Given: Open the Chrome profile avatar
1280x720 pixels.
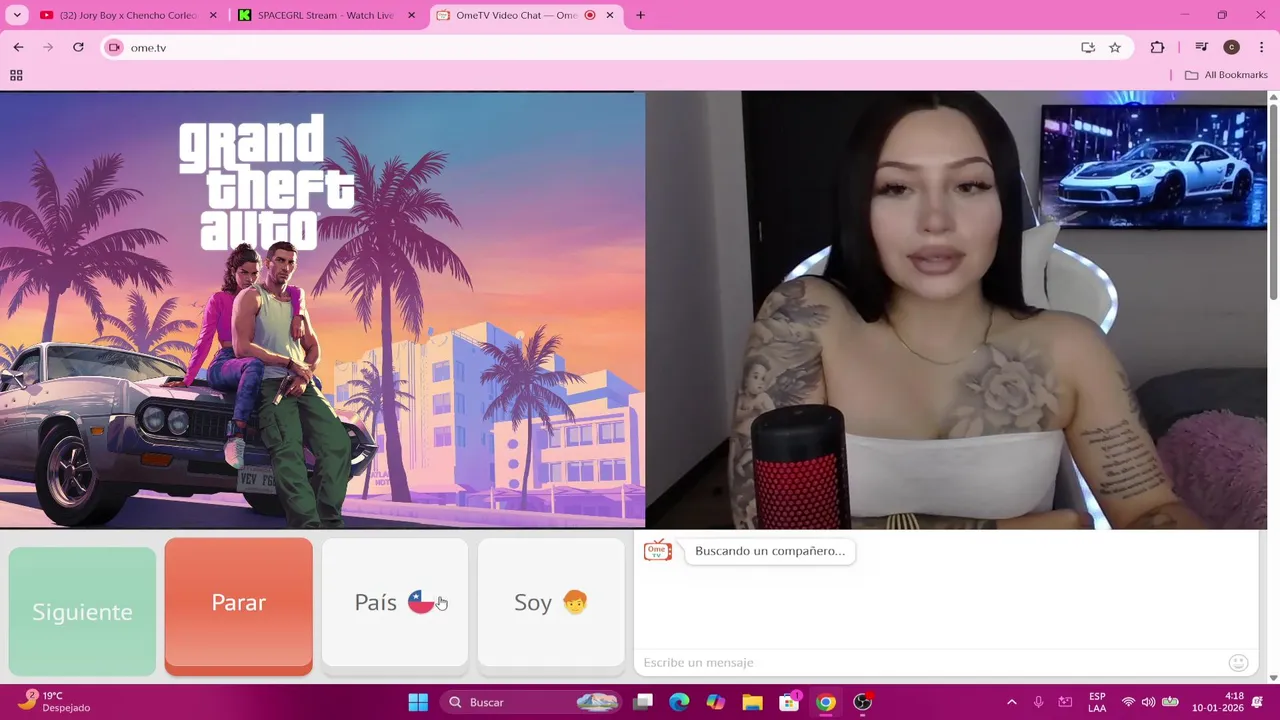Looking at the screenshot, I should (1232, 47).
